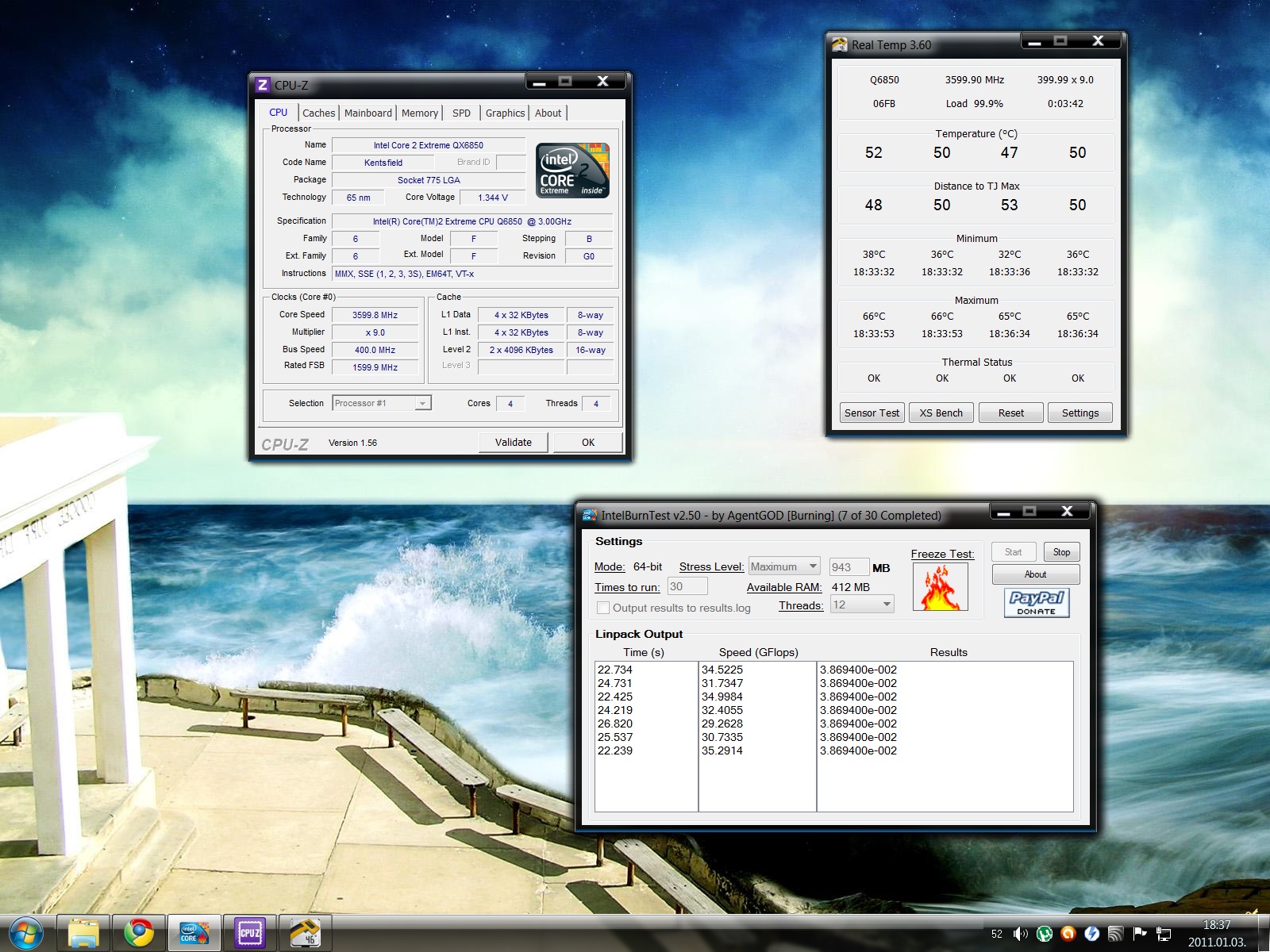Open the network connection tray icon
This screenshot has height=952, width=1270.
1164,935
